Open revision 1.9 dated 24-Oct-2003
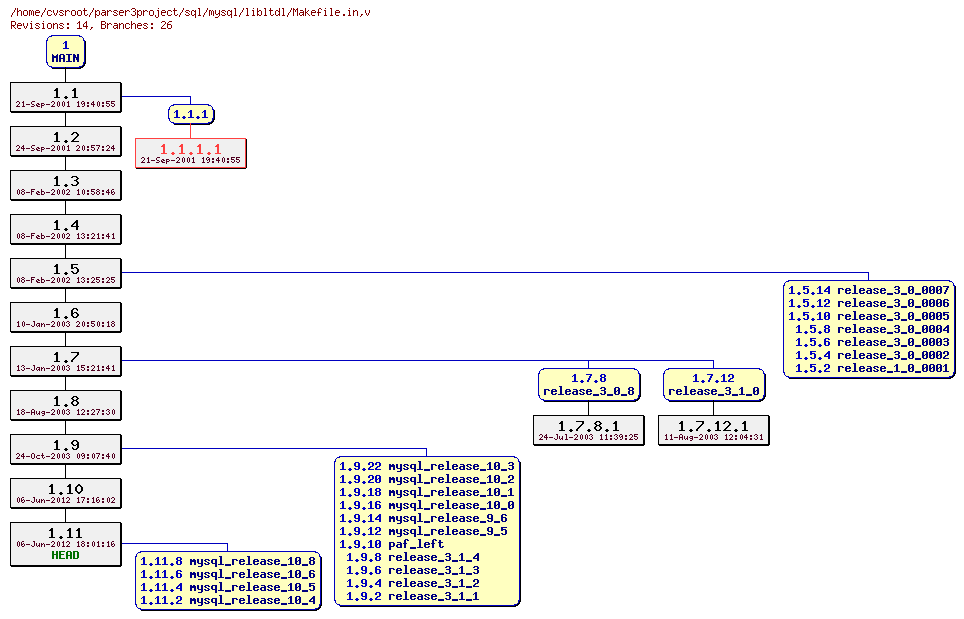 (x=66, y=449)
